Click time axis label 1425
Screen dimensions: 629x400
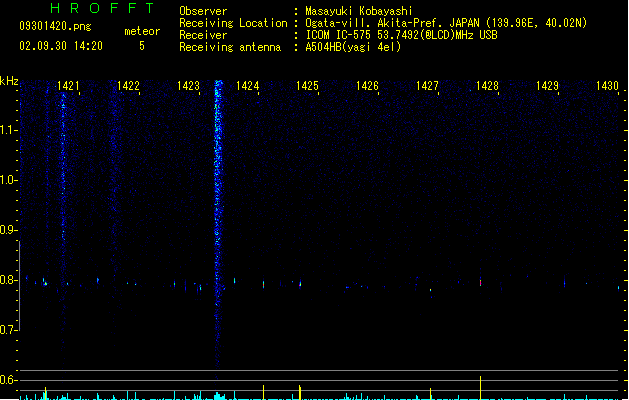pyautogui.click(x=307, y=86)
